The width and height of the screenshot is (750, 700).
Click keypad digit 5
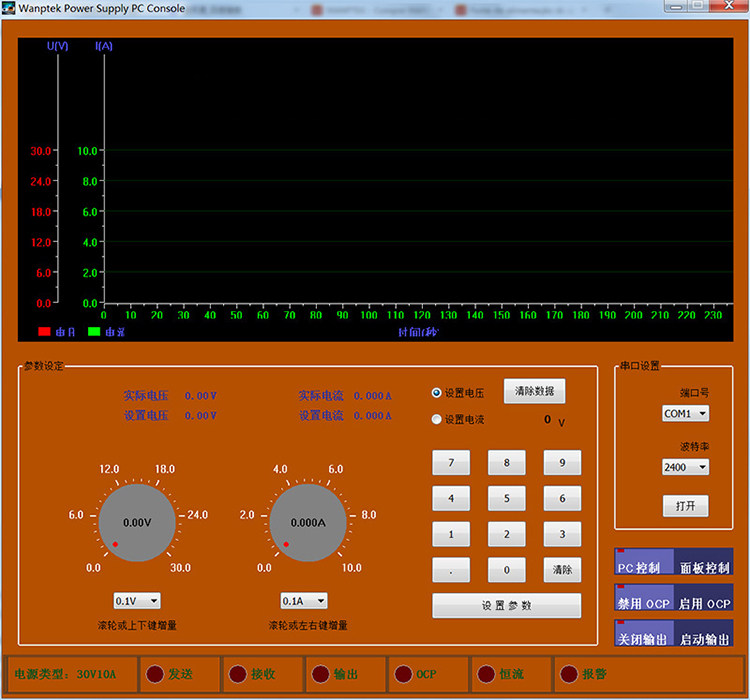[507, 499]
